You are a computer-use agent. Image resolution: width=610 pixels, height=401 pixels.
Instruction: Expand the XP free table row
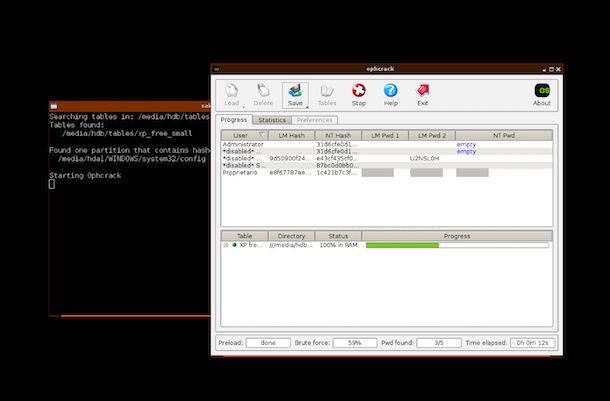pos(226,245)
